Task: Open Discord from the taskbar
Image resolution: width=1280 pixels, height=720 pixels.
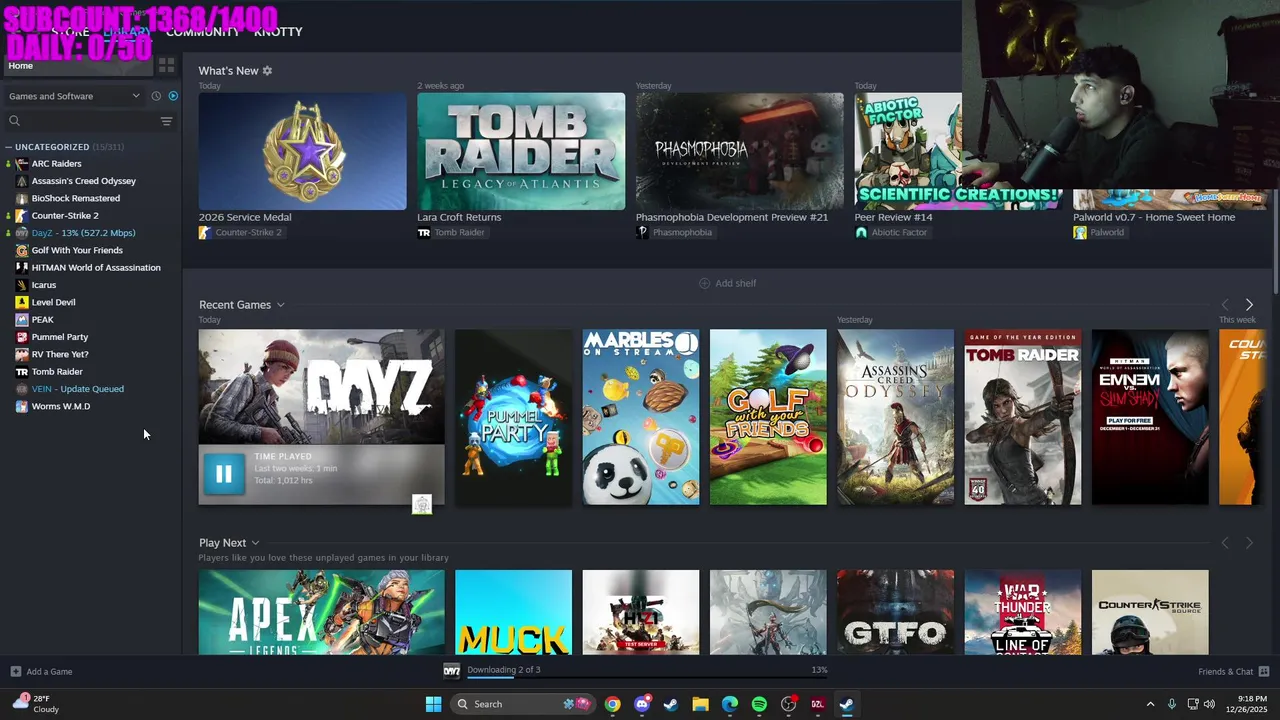Action: [x=642, y=704]
